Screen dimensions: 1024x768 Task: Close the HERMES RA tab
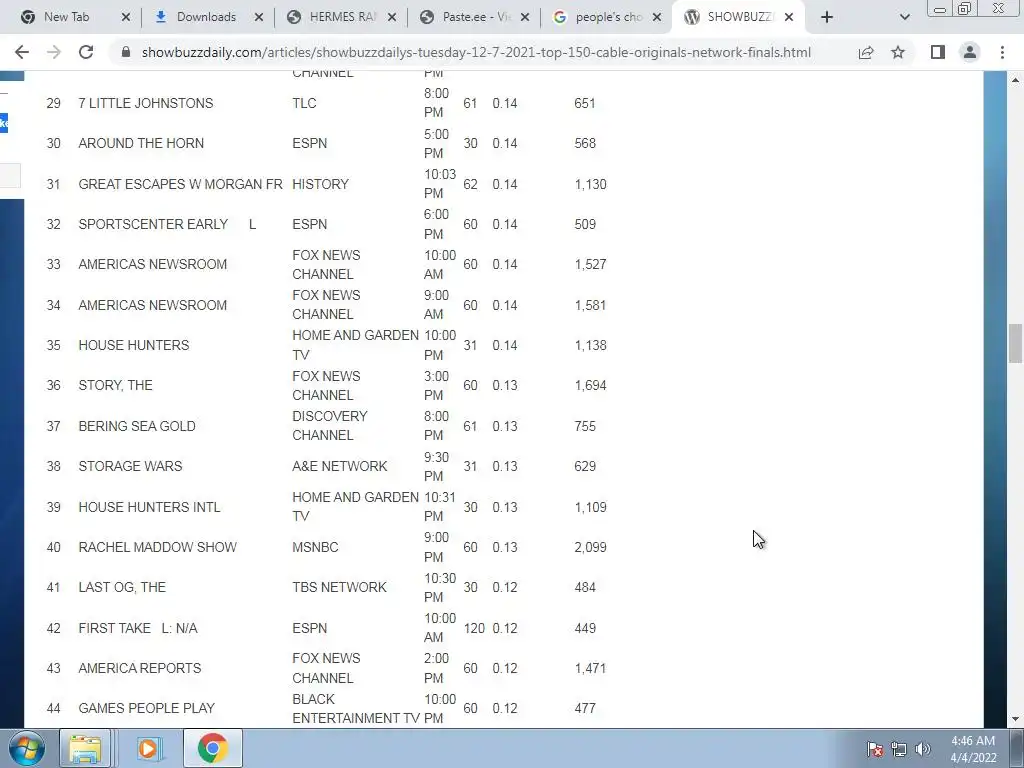pyautogui.click(x=392, y=17)
